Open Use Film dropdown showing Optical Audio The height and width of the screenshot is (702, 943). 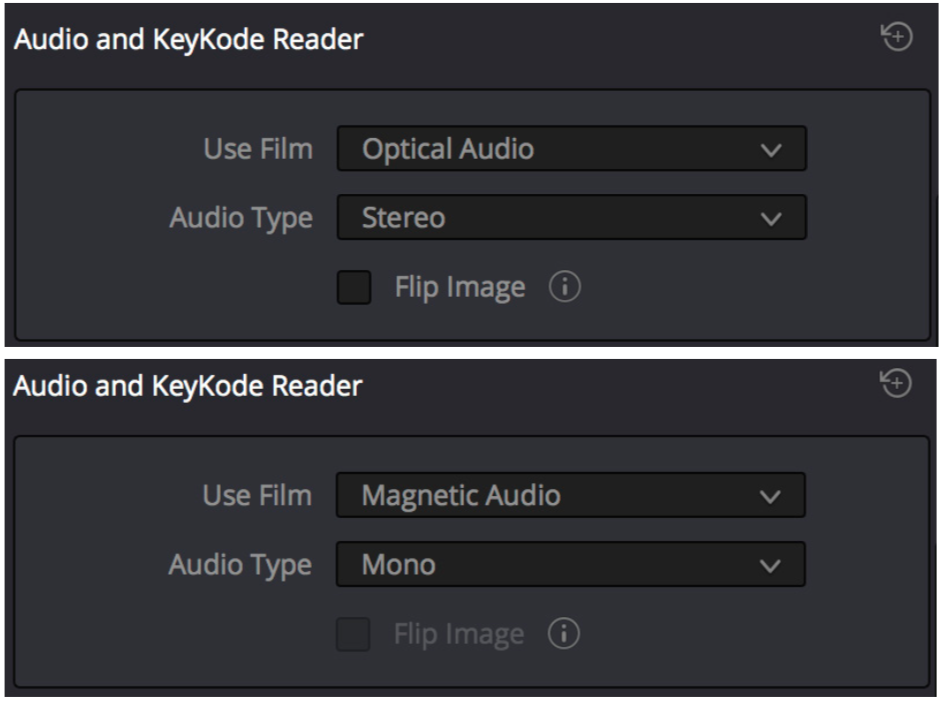click(x=571, y=149)
